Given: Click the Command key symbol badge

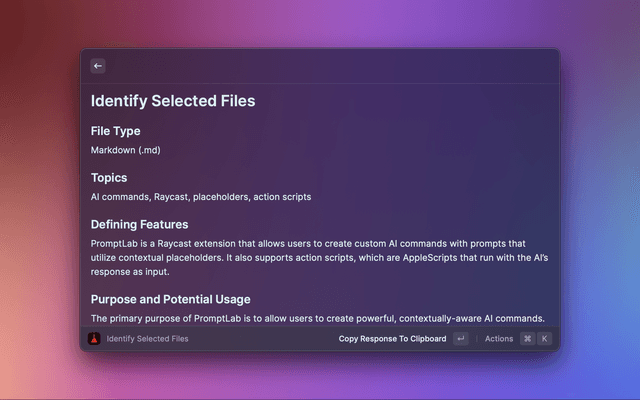Looking at the screenshot, I should tap(528, 338).
